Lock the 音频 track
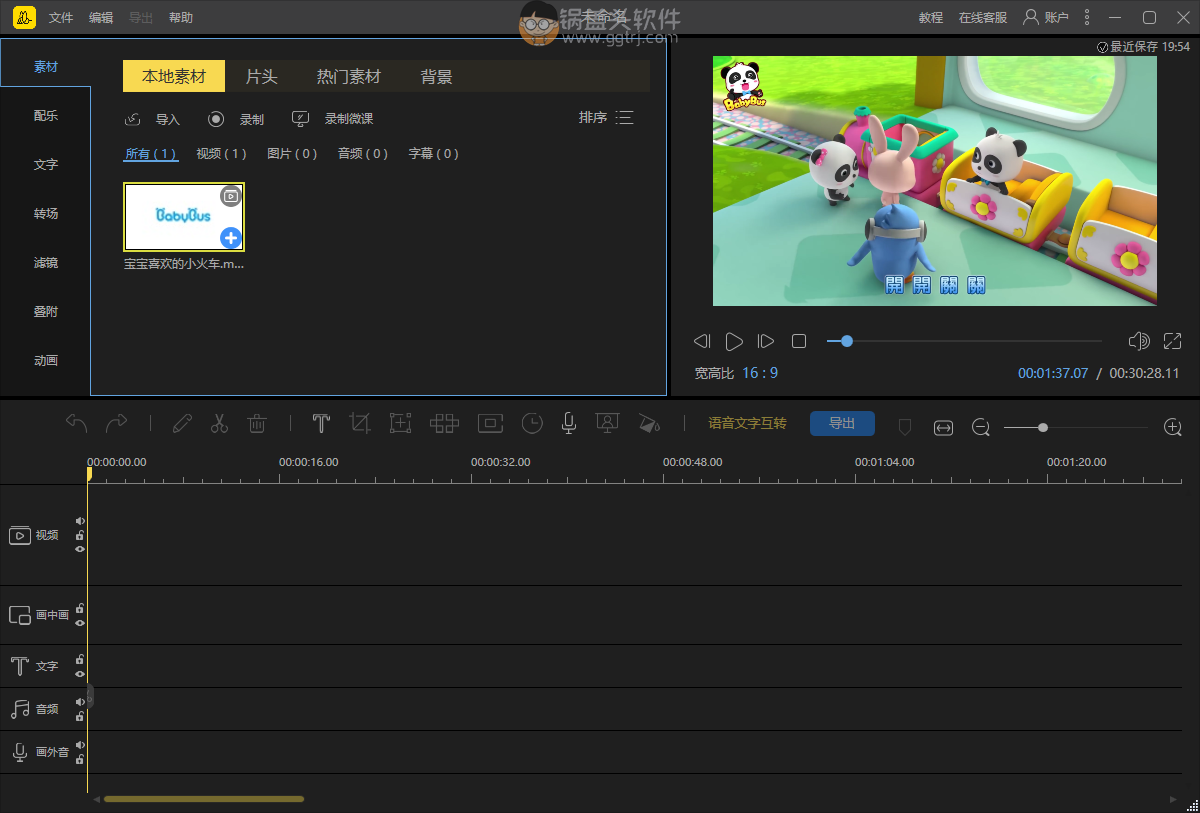The height and width of the screenshot is (813, 1200). [80, 716]
